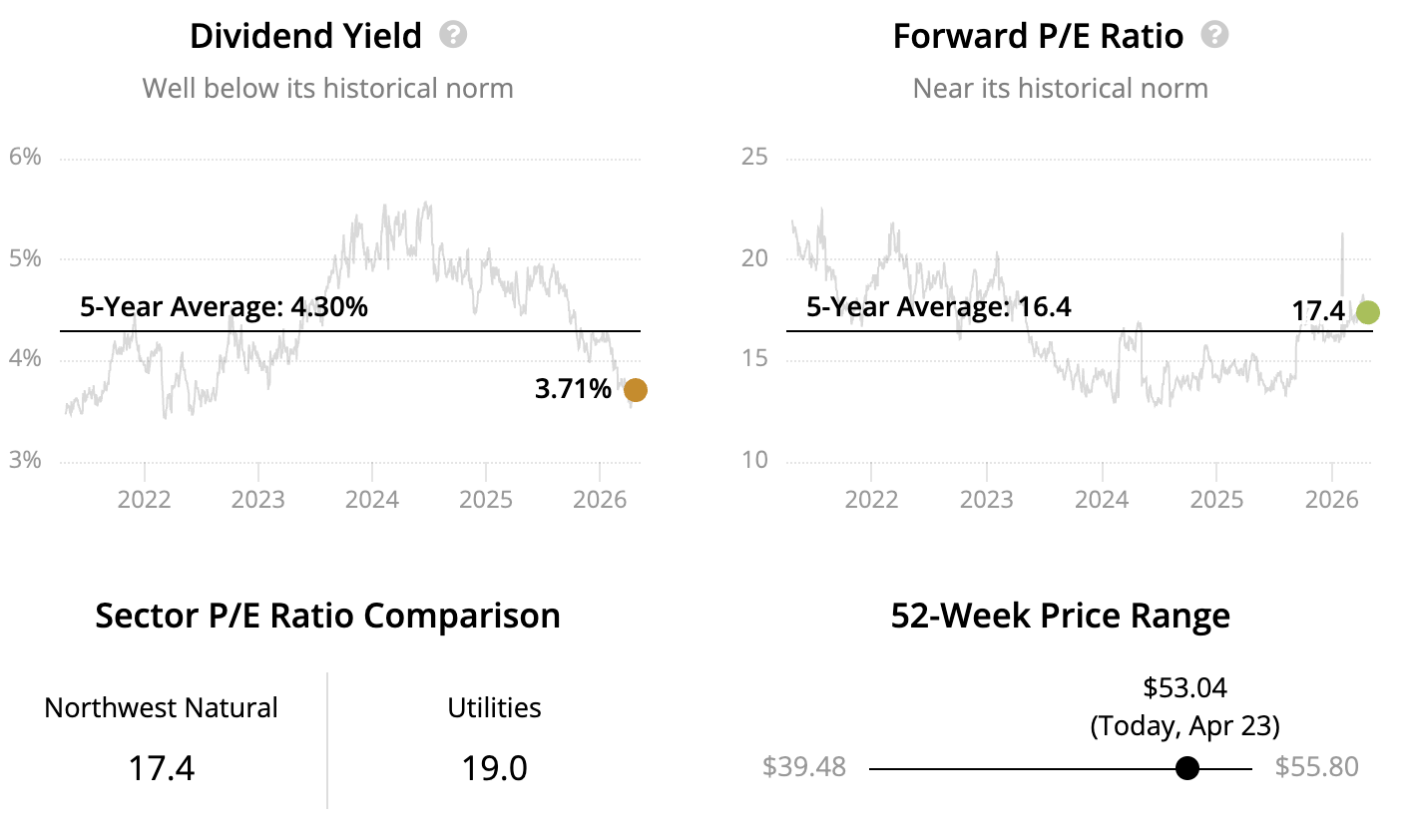Click the $53.04 today's price label

click(x=1185, y=687)
